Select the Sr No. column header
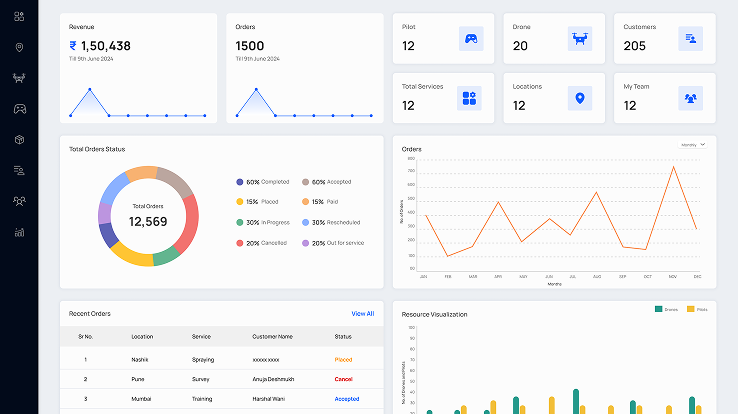This screenshot has width=738, height=414. point(86,337)
